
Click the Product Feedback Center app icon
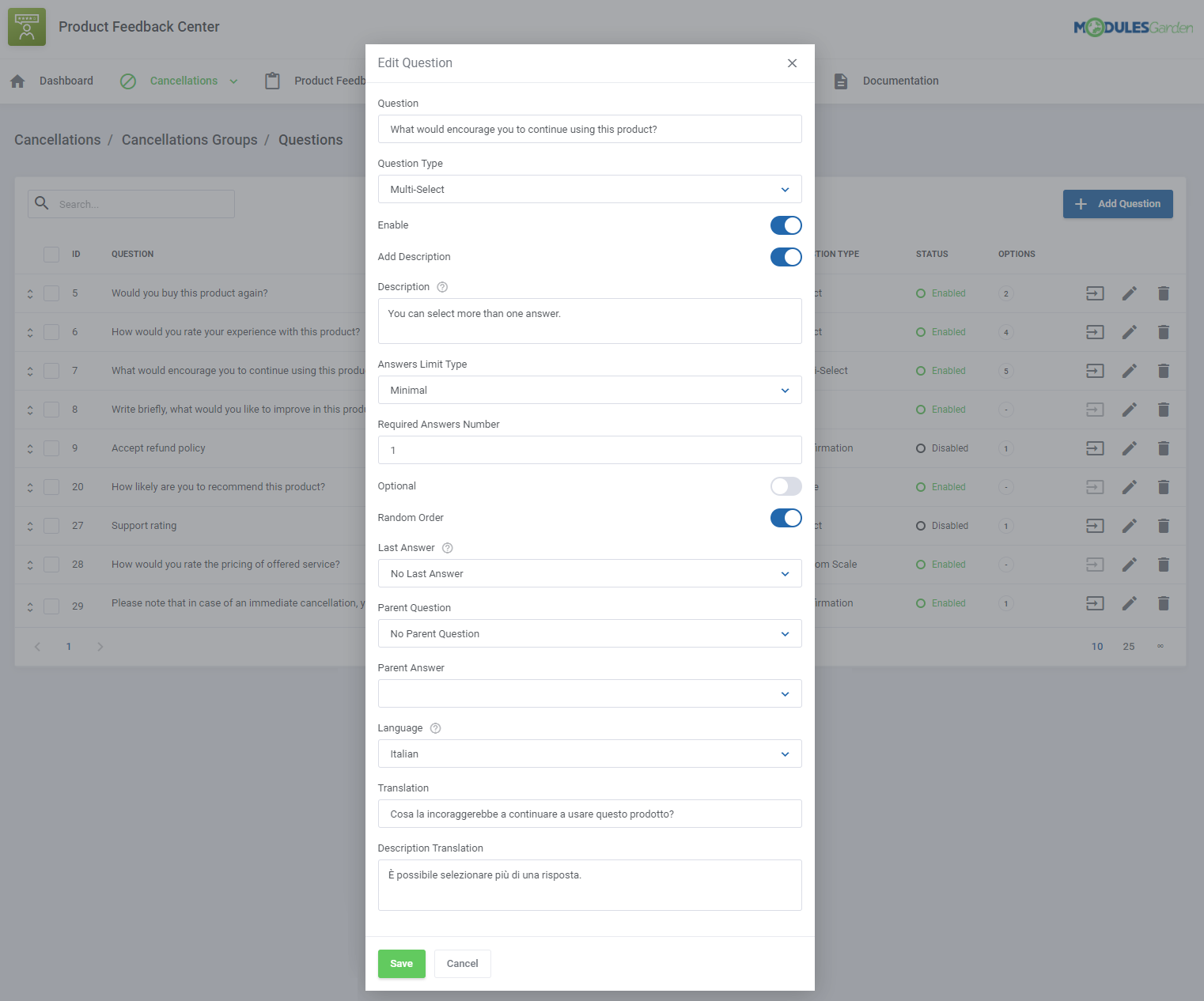click(x=26, y=26)
